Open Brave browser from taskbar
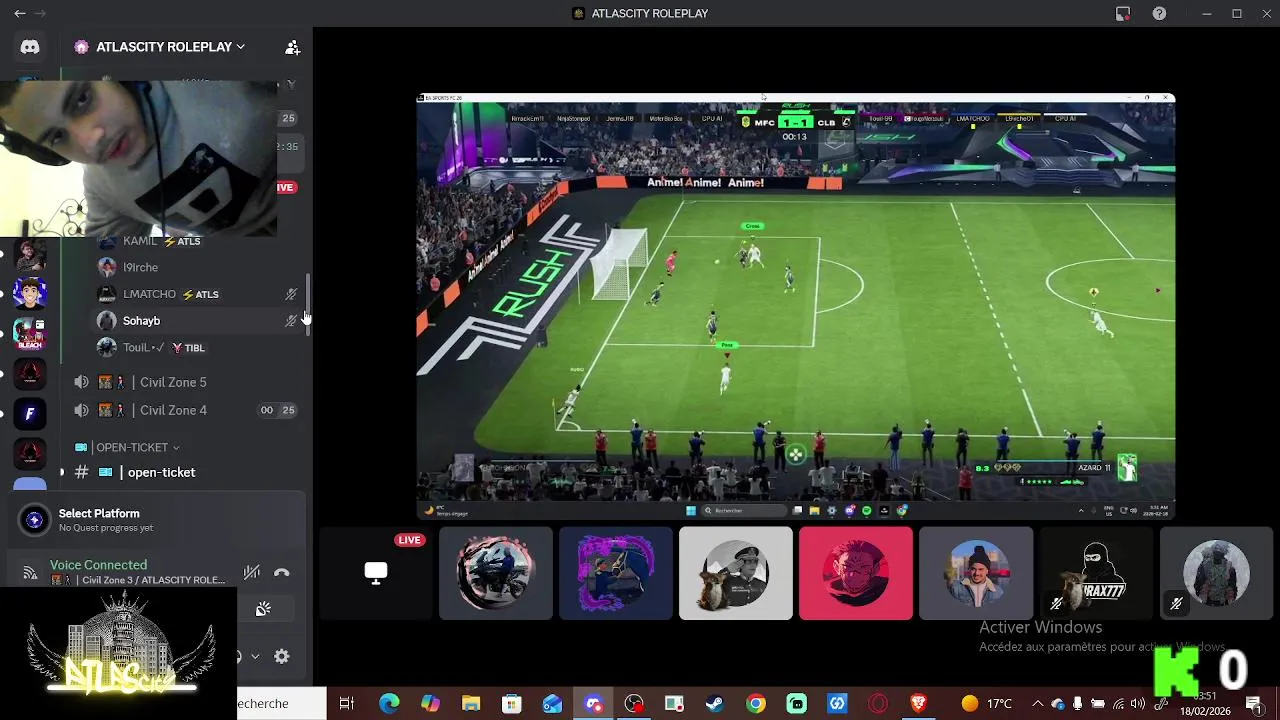The height and width of the screenshot is (720, 1280). [x=919, y=704]
